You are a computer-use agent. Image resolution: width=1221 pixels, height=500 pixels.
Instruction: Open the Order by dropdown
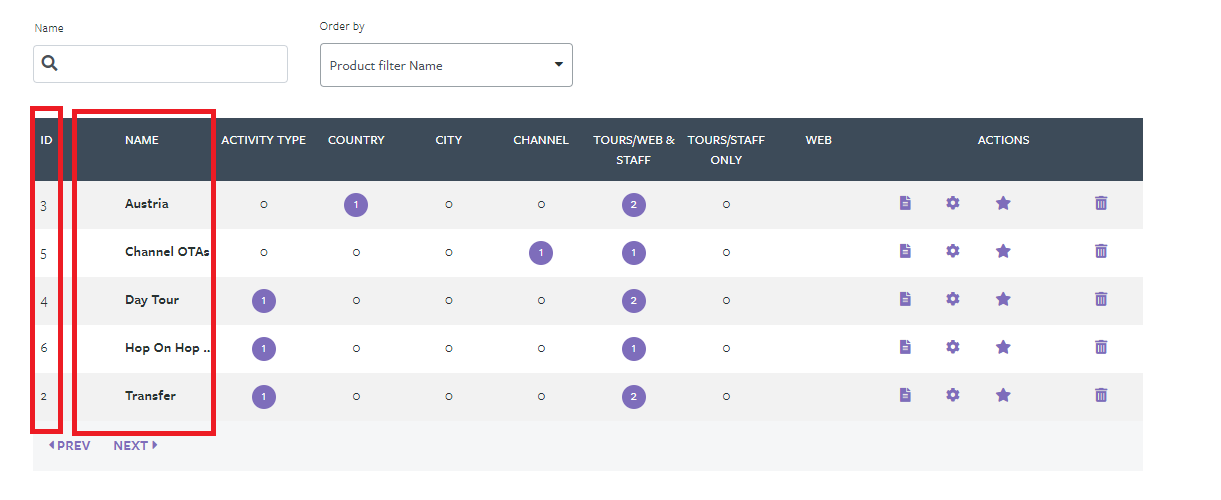[446, 65]
